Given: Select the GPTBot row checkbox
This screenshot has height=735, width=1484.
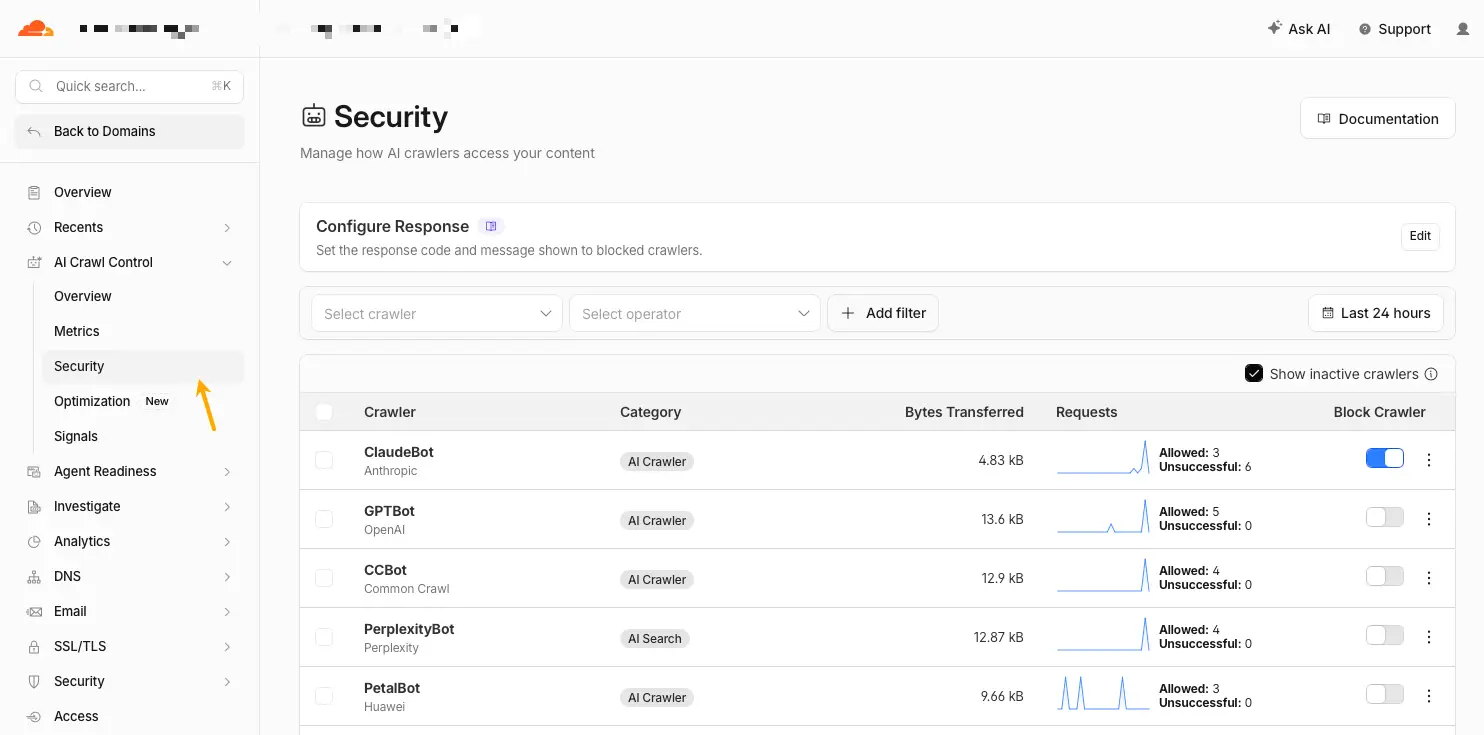Looking at the screenshot, I should pyautogui.click(x=324, y=519).
